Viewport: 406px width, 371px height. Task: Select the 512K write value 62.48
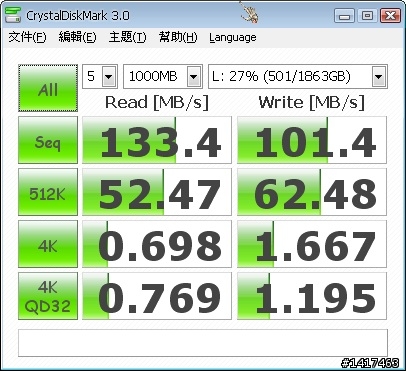pos(312,192)
